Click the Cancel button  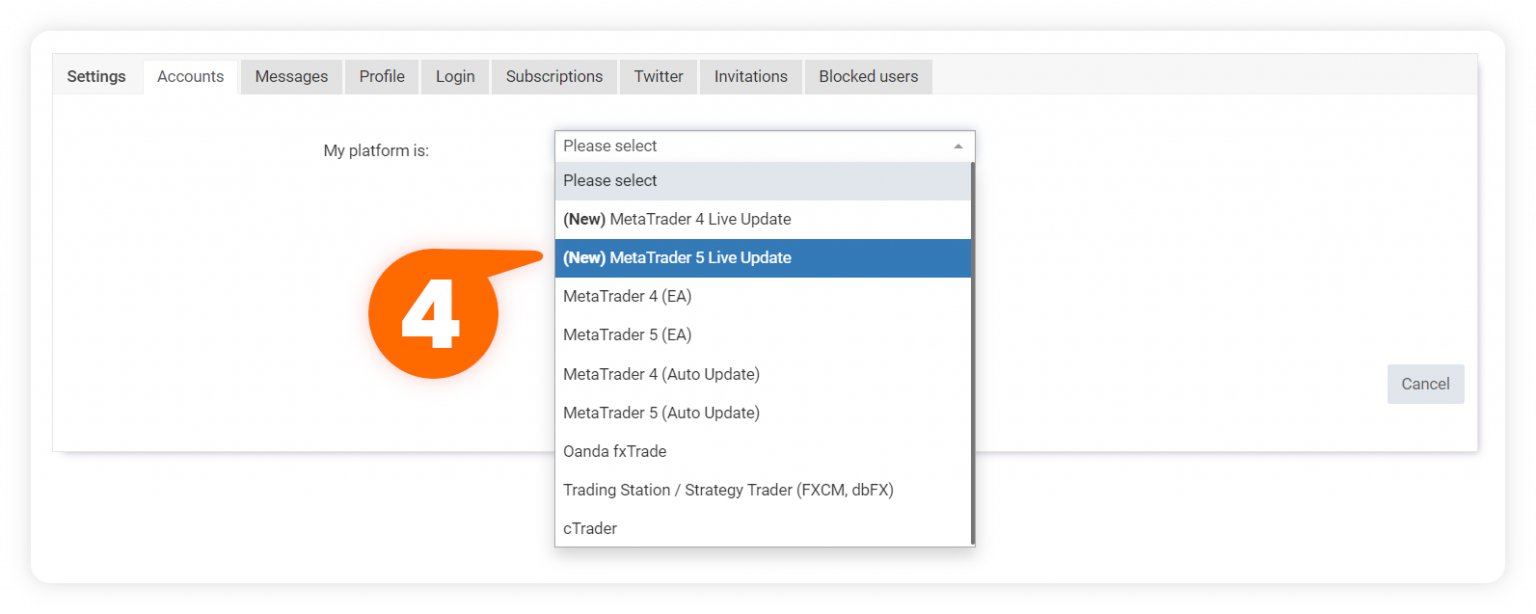coord(1424,383)
